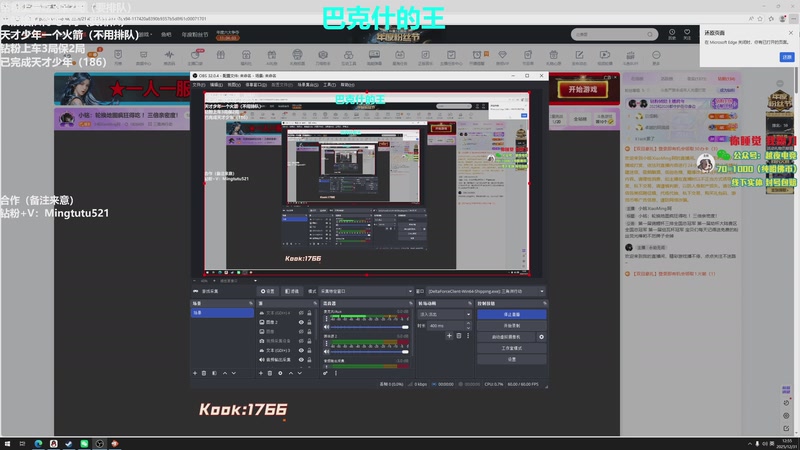800x450 pixels.
Task: Pop out the Scenes dock via its header icon
Action: click(251, 304)
